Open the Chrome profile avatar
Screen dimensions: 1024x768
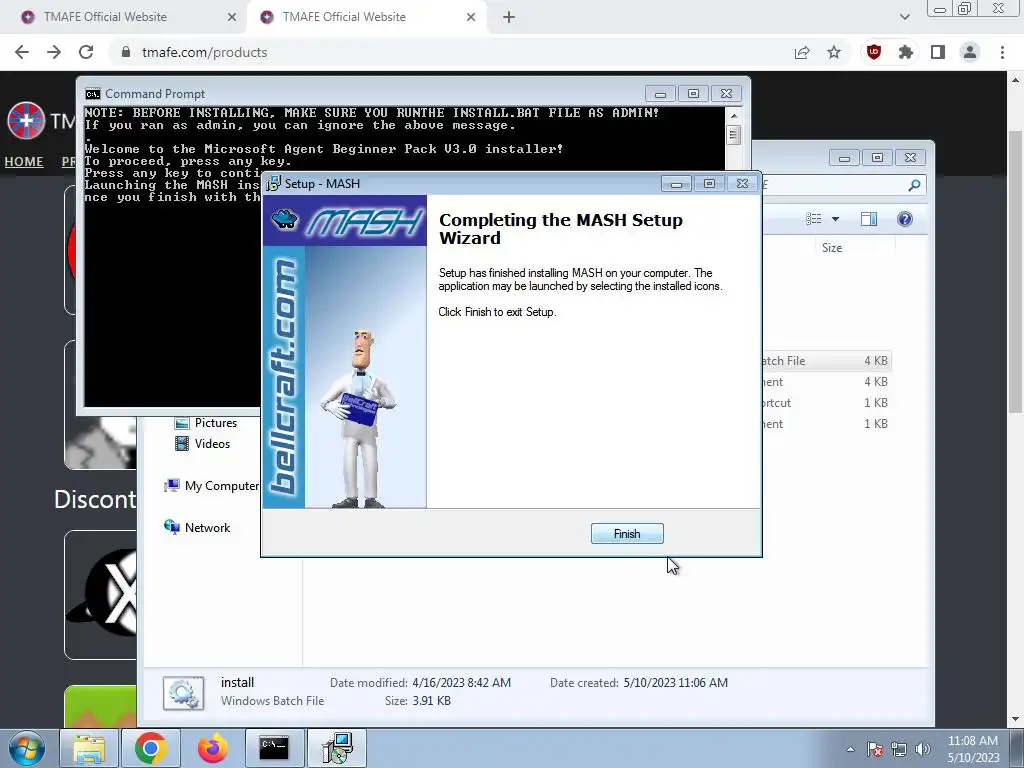pyautogui.click(x=970, y=52)
